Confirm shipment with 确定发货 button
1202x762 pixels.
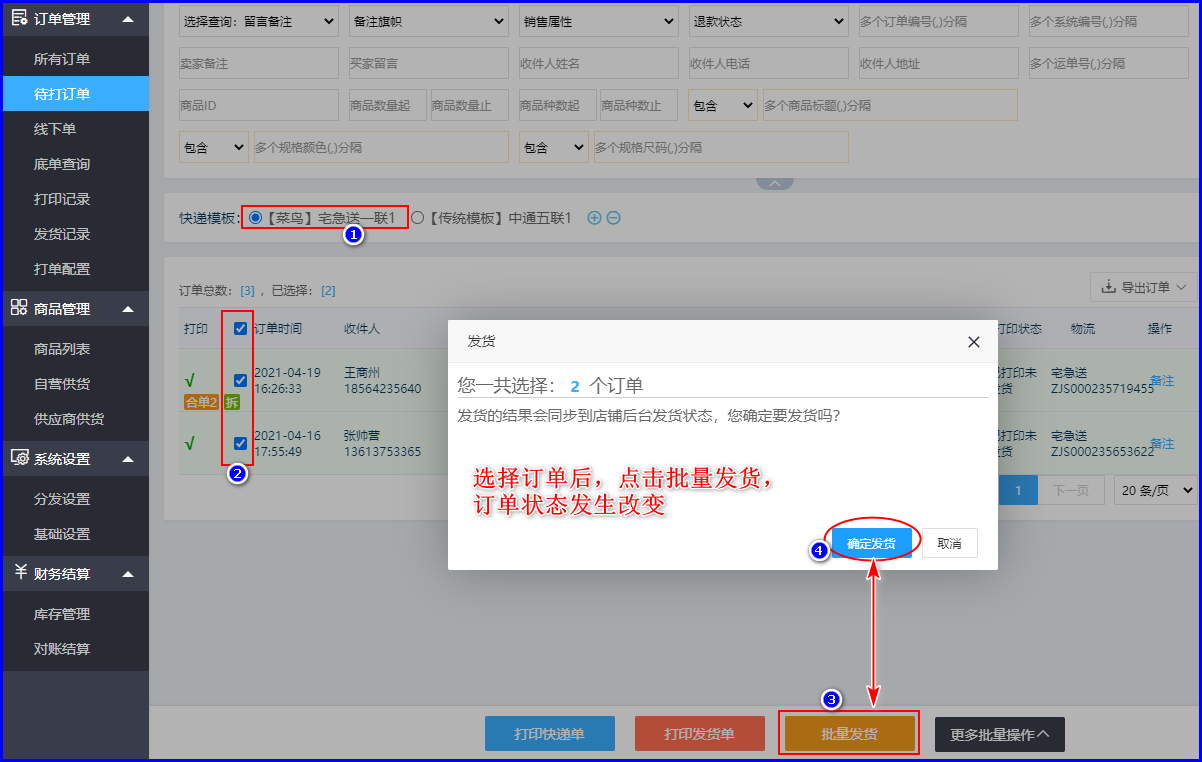[x=871, y=543]
